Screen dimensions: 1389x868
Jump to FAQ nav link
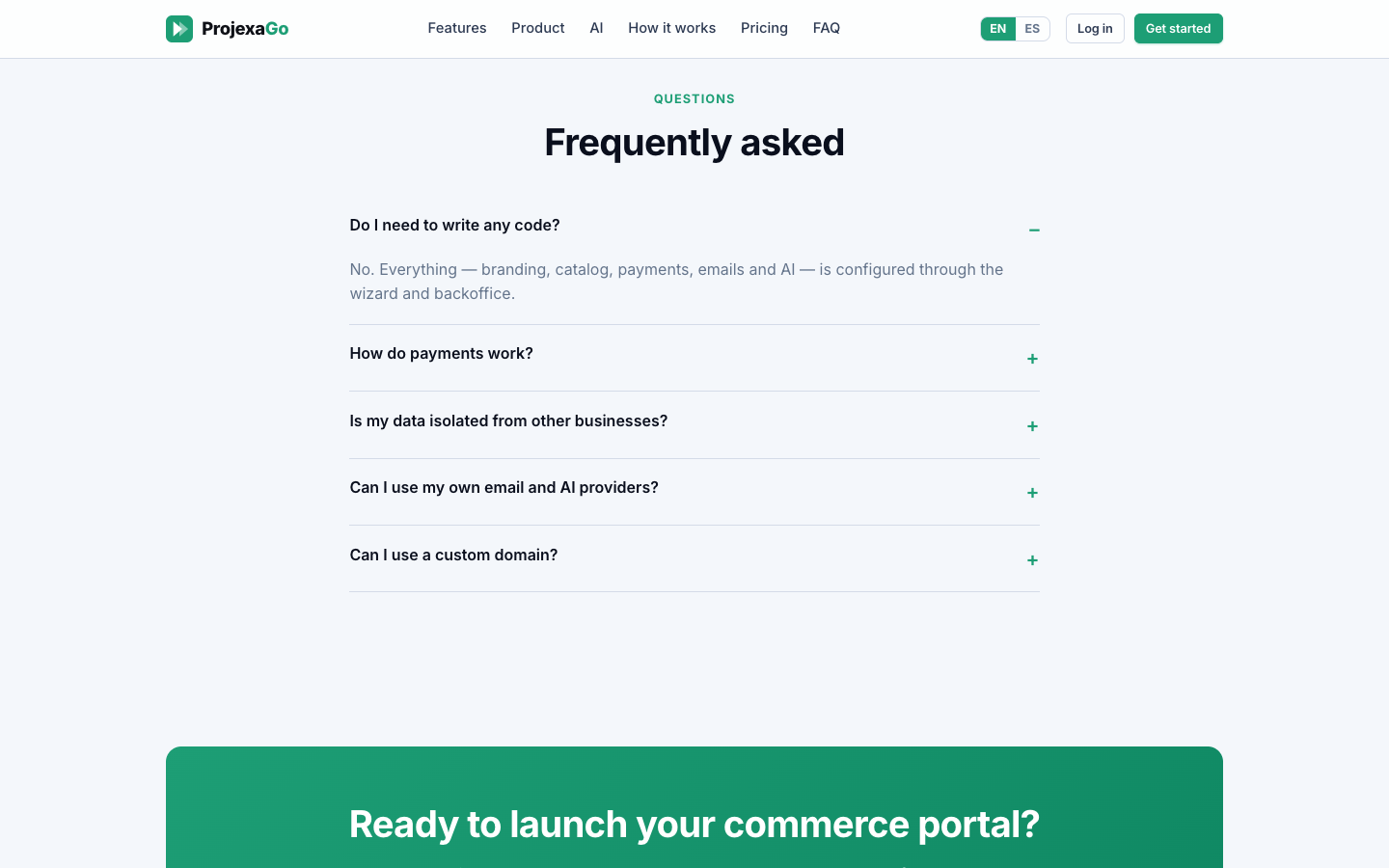pyautogui.click(x=827, y=28)
